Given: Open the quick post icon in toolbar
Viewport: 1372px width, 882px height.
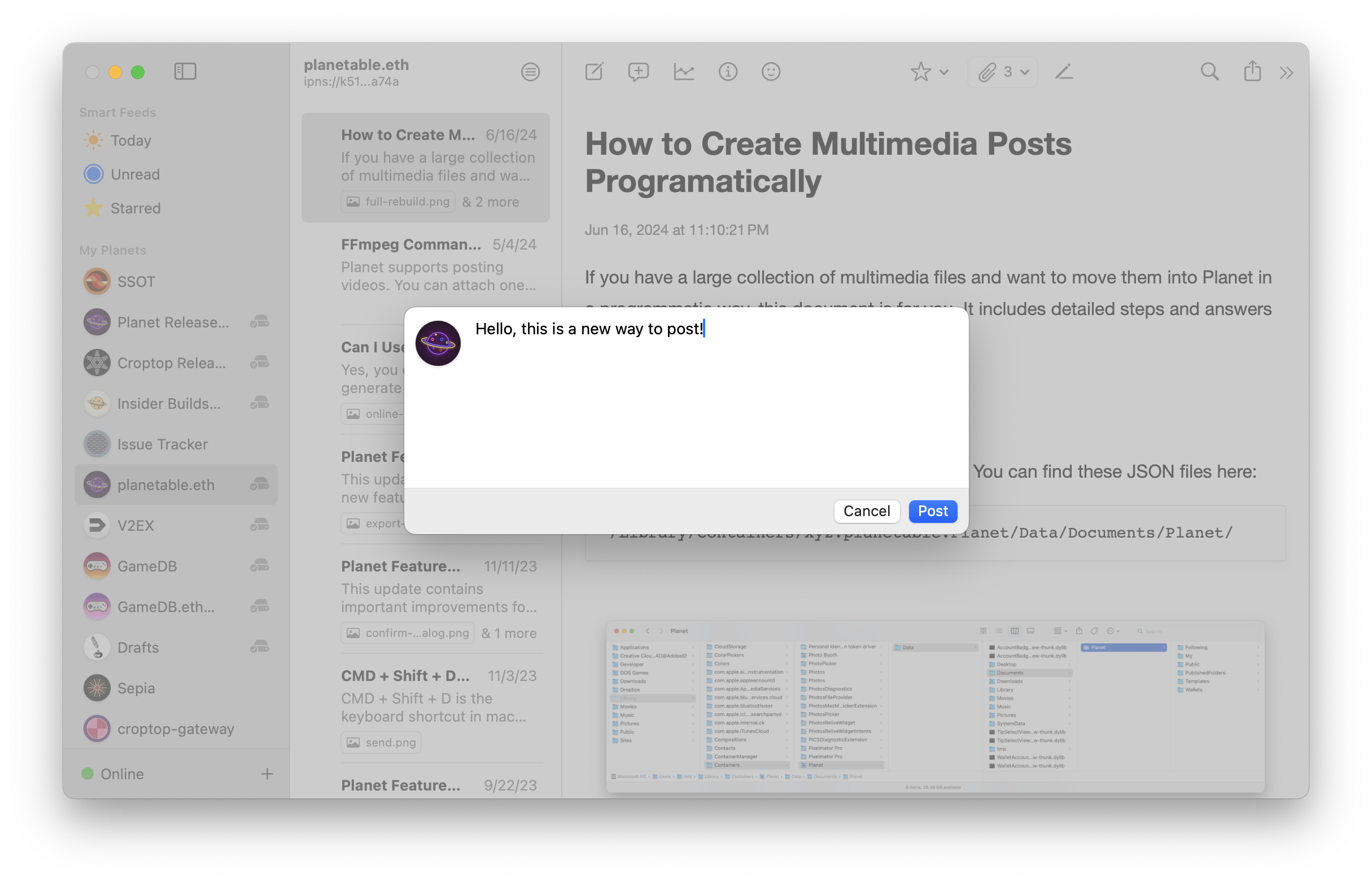Looking at the screenshot, I should pos(638,72).
